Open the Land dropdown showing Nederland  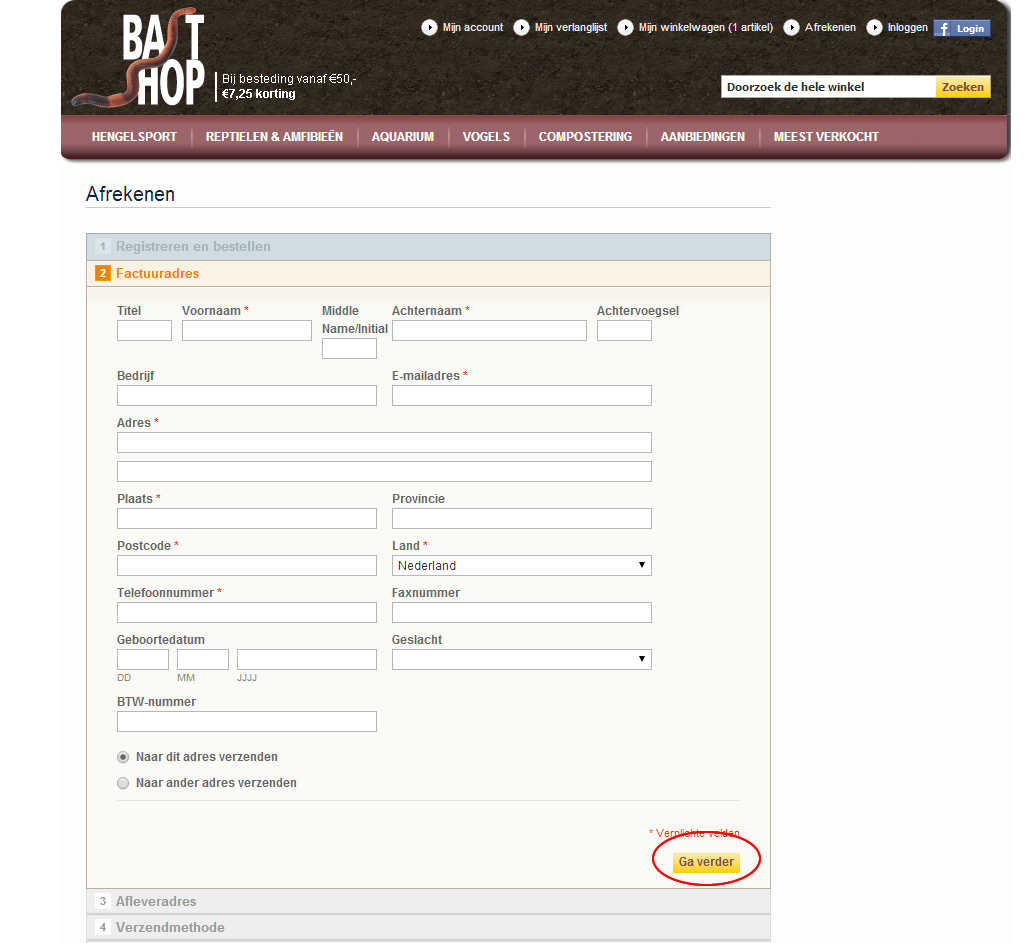(x=521, y=566)
